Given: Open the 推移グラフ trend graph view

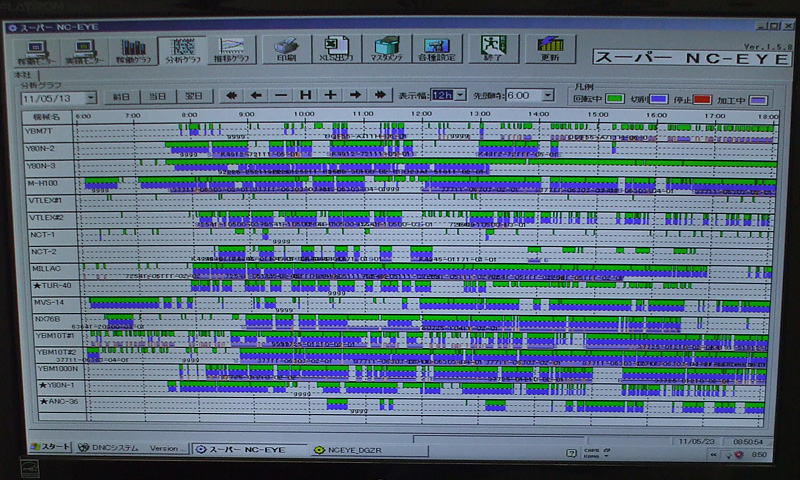Looking at the screenshot, I should (231, 50).
